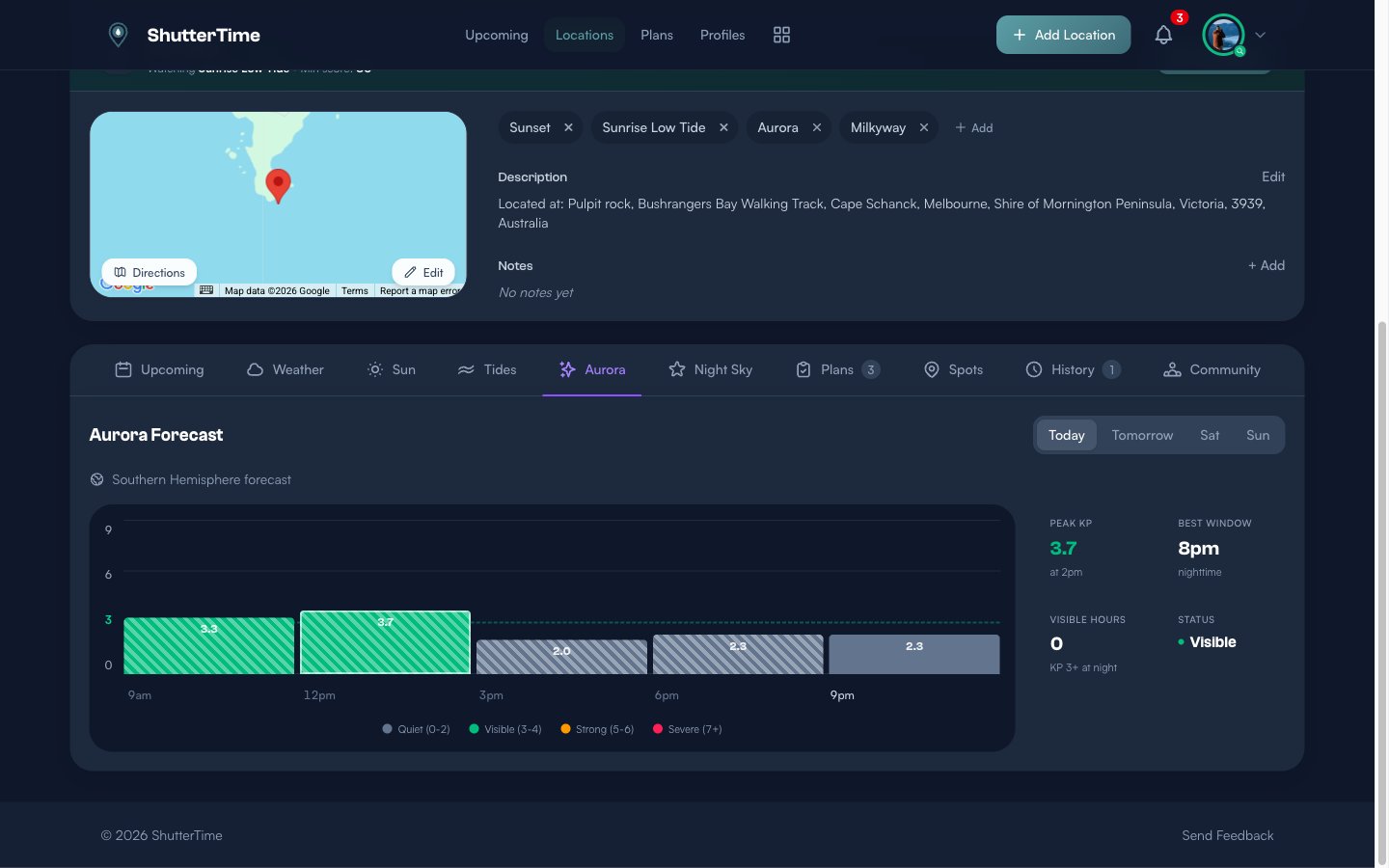
Task: Click the Strong (5-6) legend swatch
Action: click(x=565, y=729)
